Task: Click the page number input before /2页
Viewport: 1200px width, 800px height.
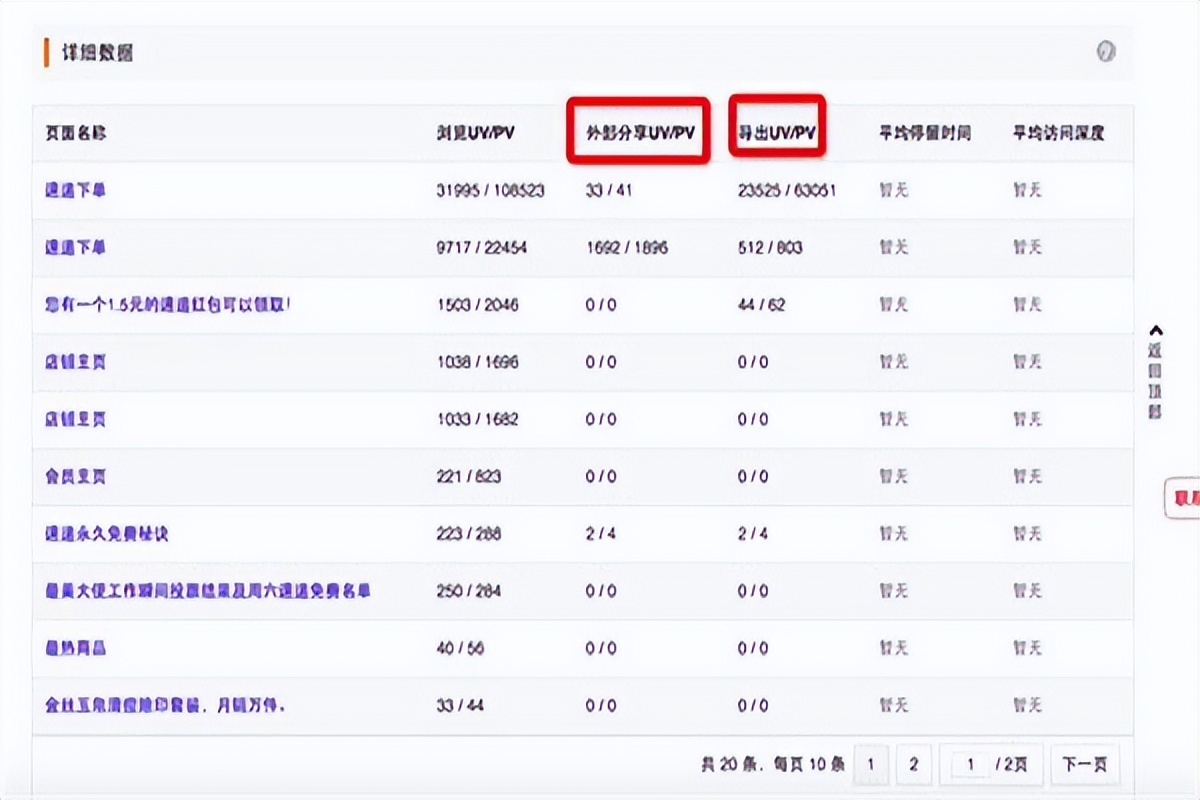Action: pos(970,765)
